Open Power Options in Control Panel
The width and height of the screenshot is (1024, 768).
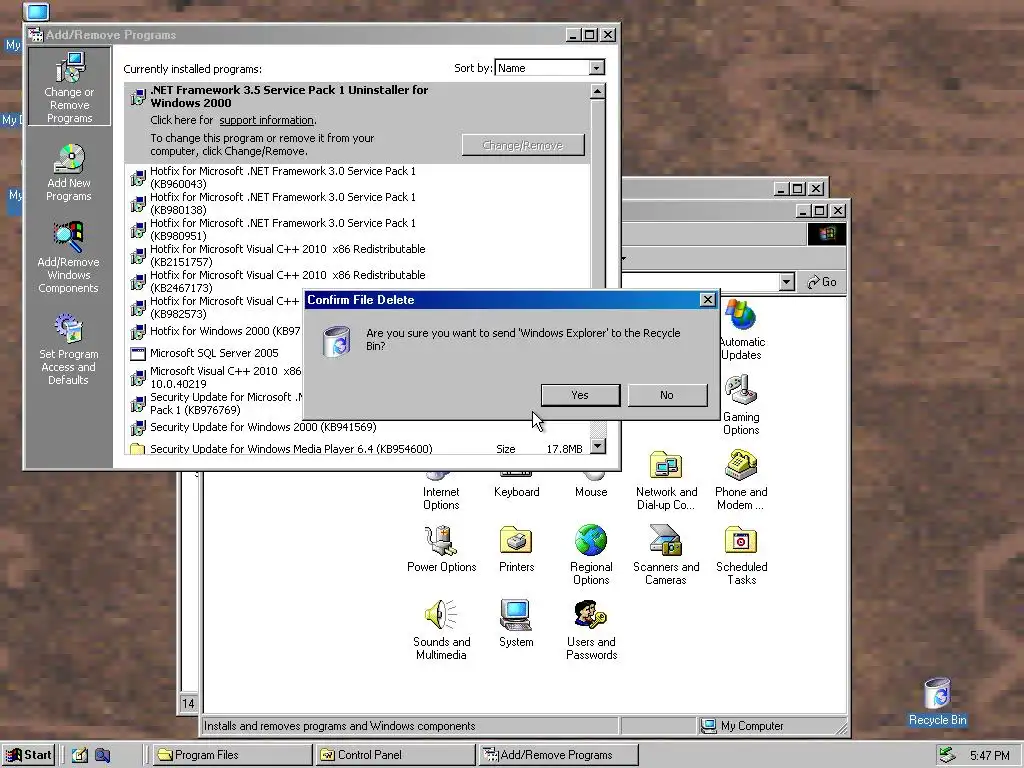coord(441,549)
